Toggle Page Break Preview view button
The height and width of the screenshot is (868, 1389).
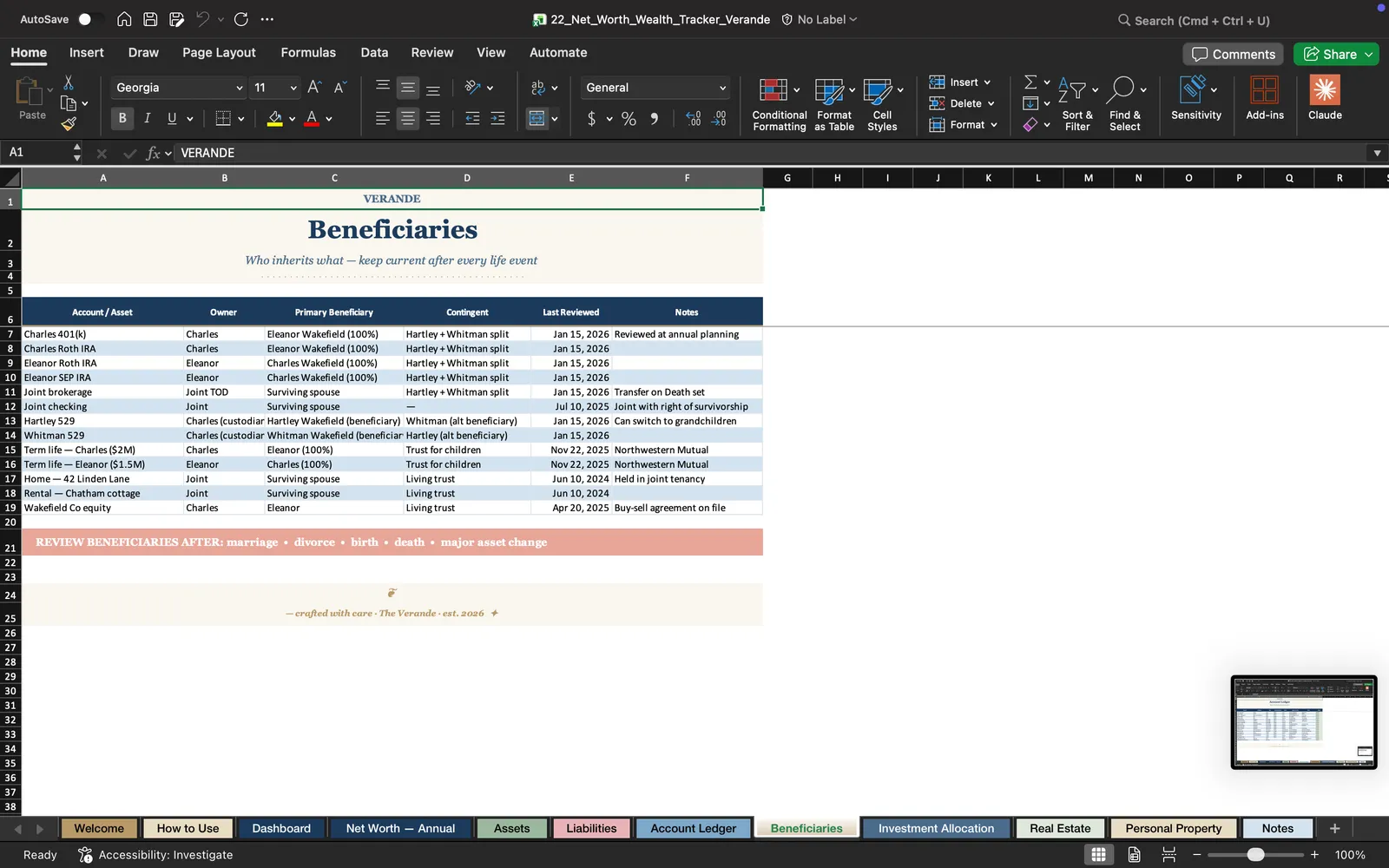pos(1168,855)
